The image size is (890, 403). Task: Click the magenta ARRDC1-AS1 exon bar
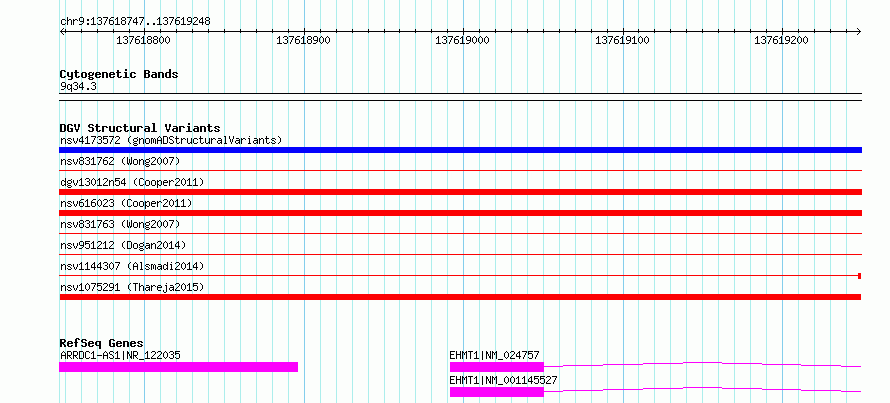[178, 367]
